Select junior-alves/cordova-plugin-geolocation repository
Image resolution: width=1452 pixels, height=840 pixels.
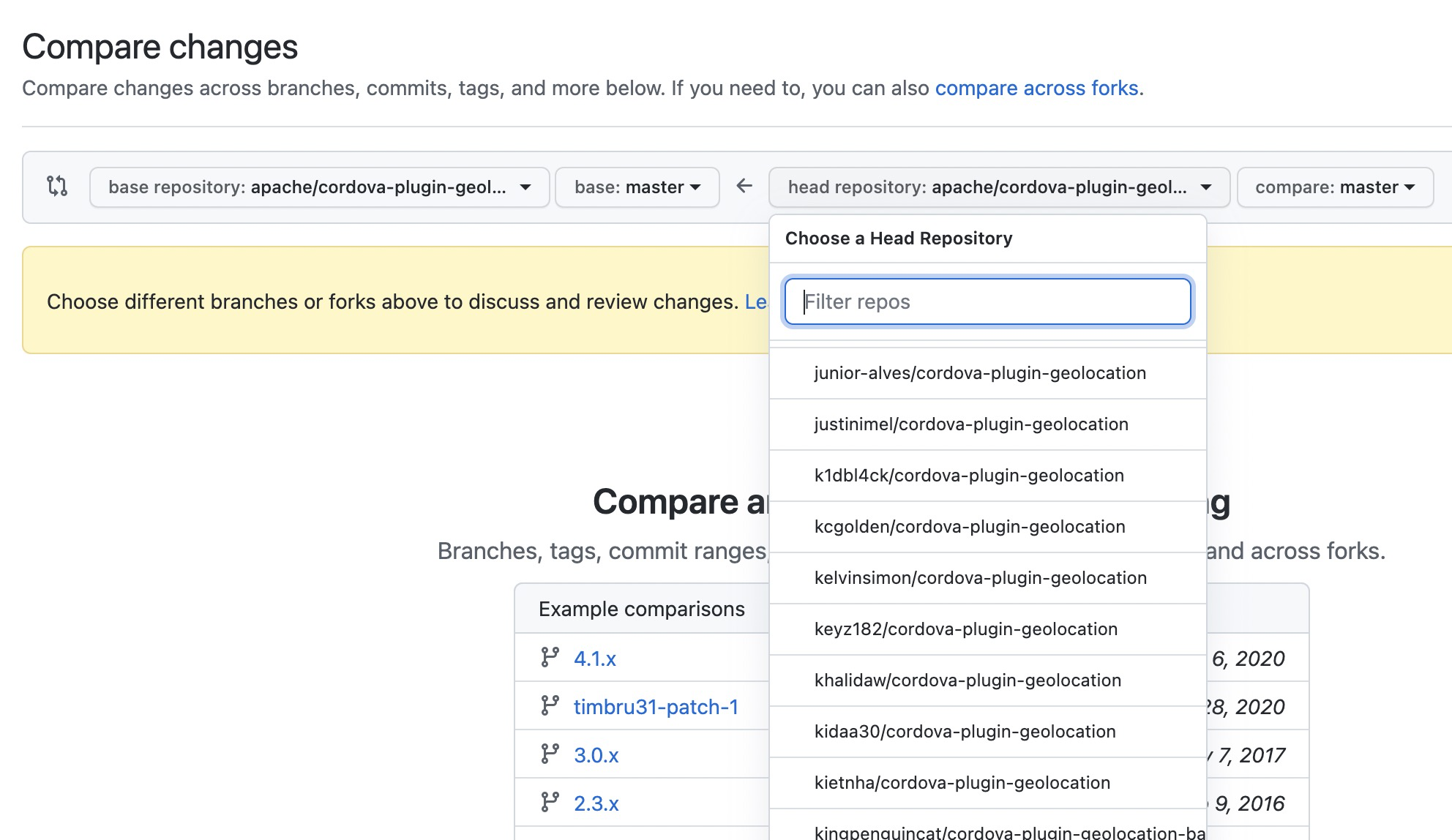tap(988, 373)
